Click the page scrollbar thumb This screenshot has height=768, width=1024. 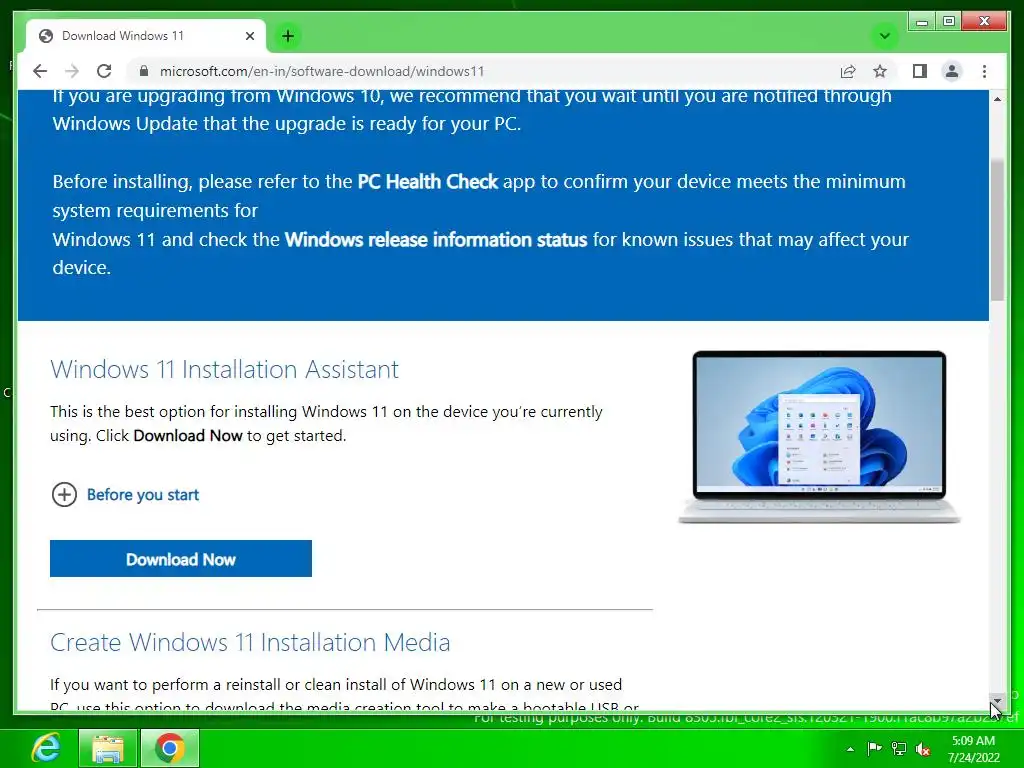pos(997,229)
